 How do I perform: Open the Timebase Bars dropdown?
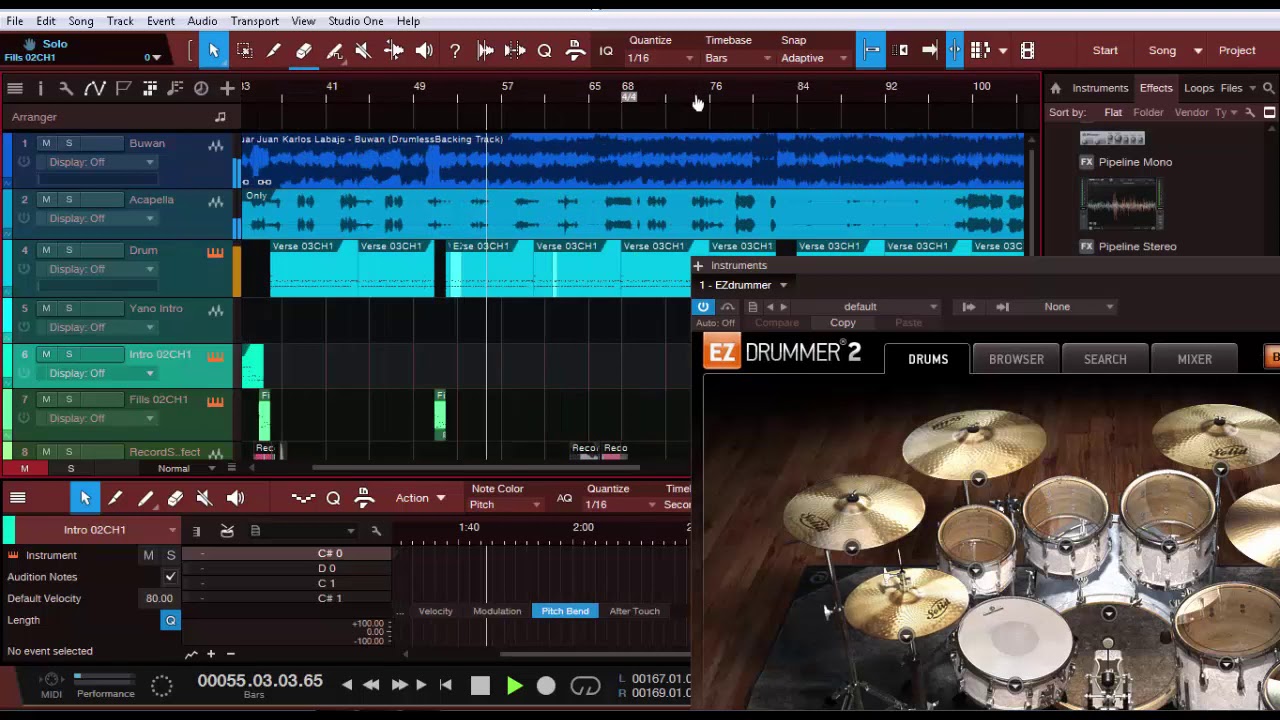737,58
